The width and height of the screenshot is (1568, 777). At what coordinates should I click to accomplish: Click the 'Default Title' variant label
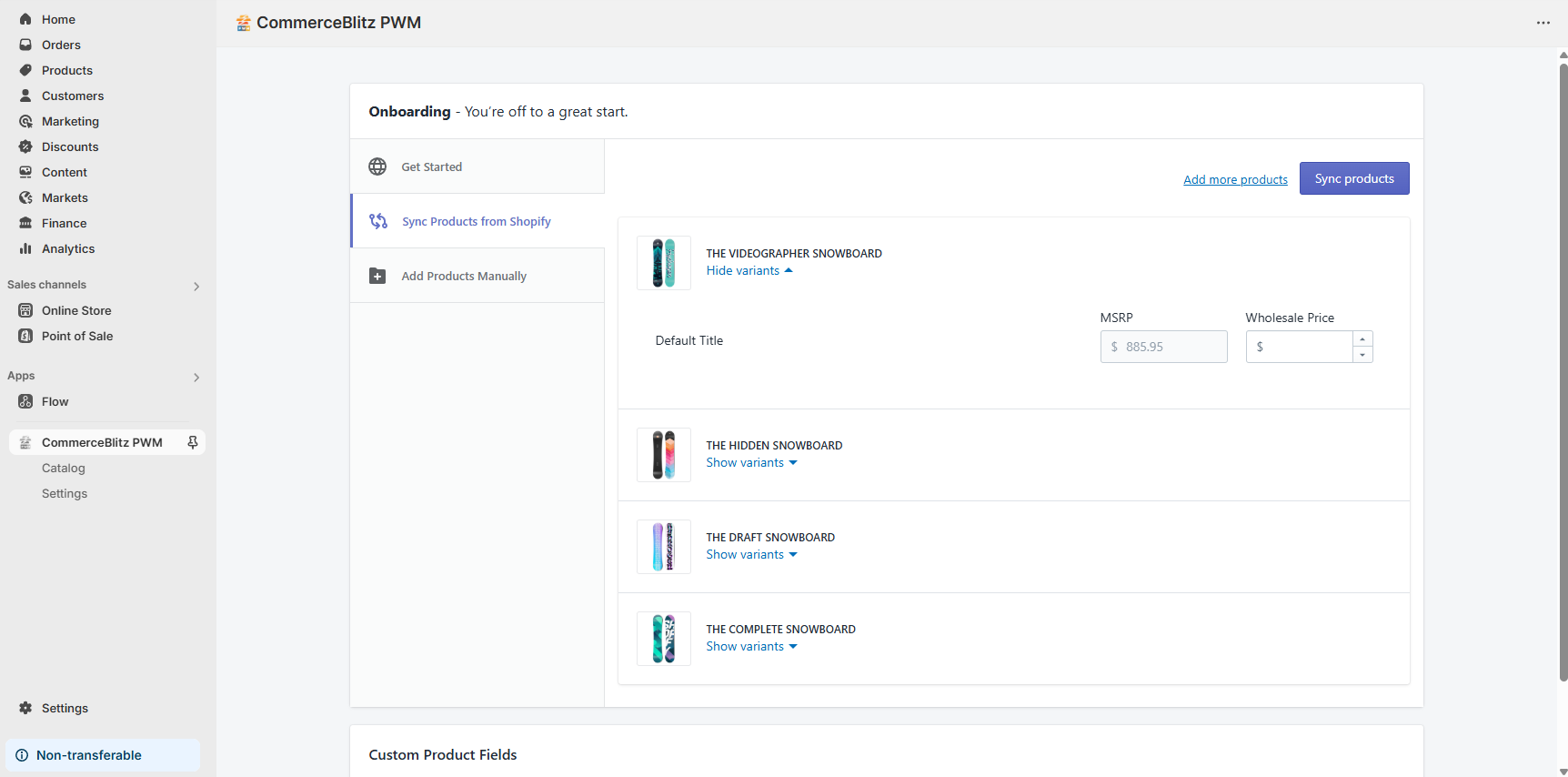coord(689,340)
